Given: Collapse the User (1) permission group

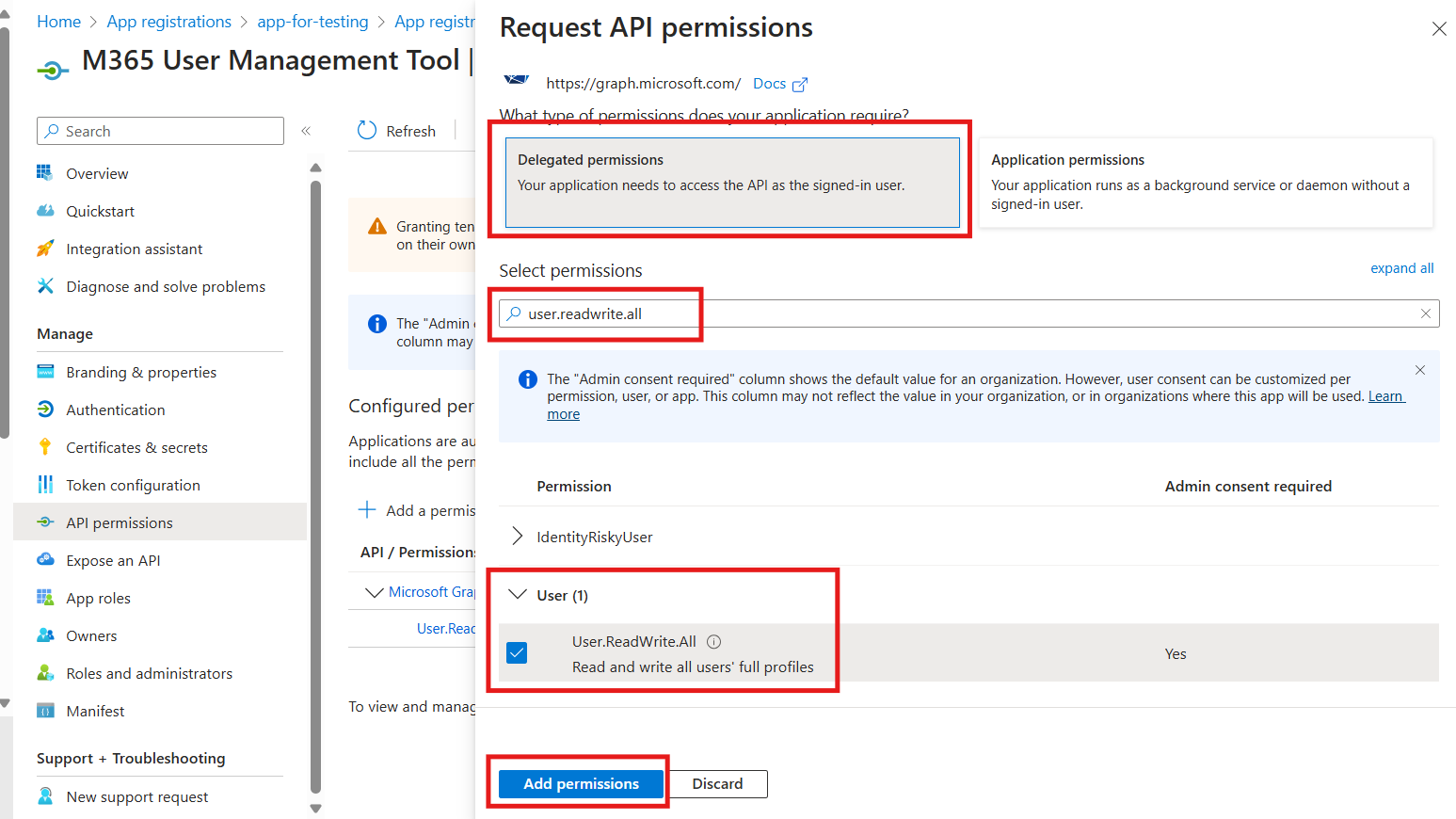Looking at the screenshot, I should (x=517, y=594).
